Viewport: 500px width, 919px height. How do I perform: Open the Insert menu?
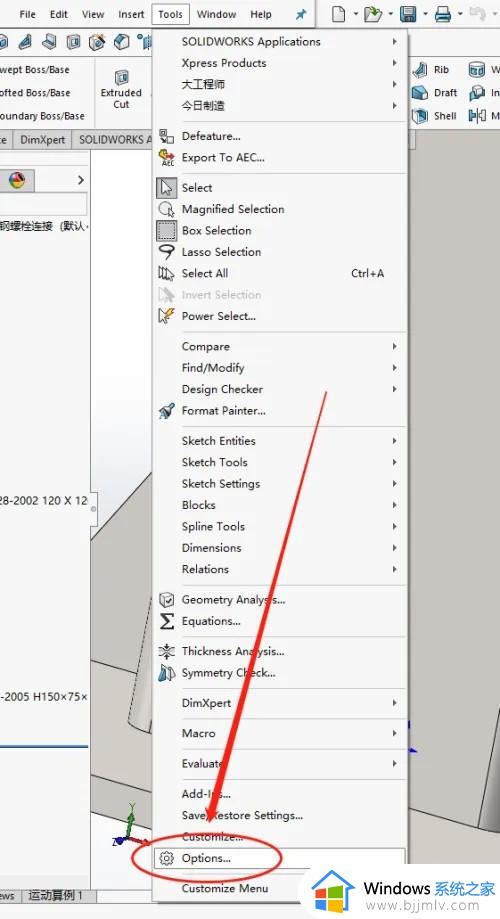click(131, 14)
